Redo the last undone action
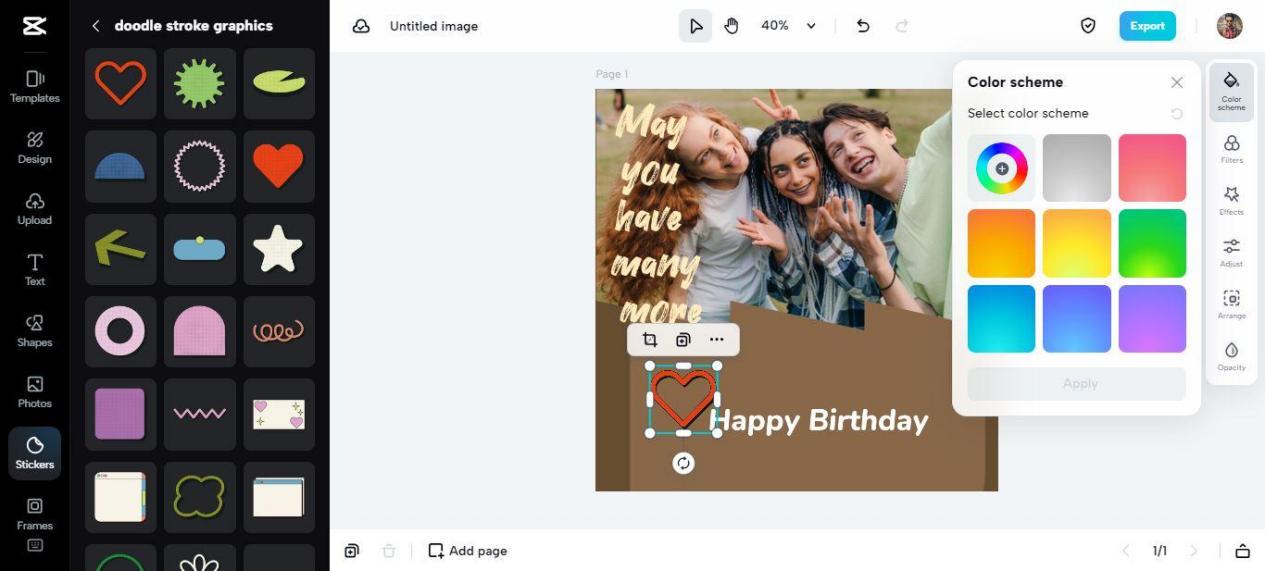1265x571 pixels. (x=902, y=26)
